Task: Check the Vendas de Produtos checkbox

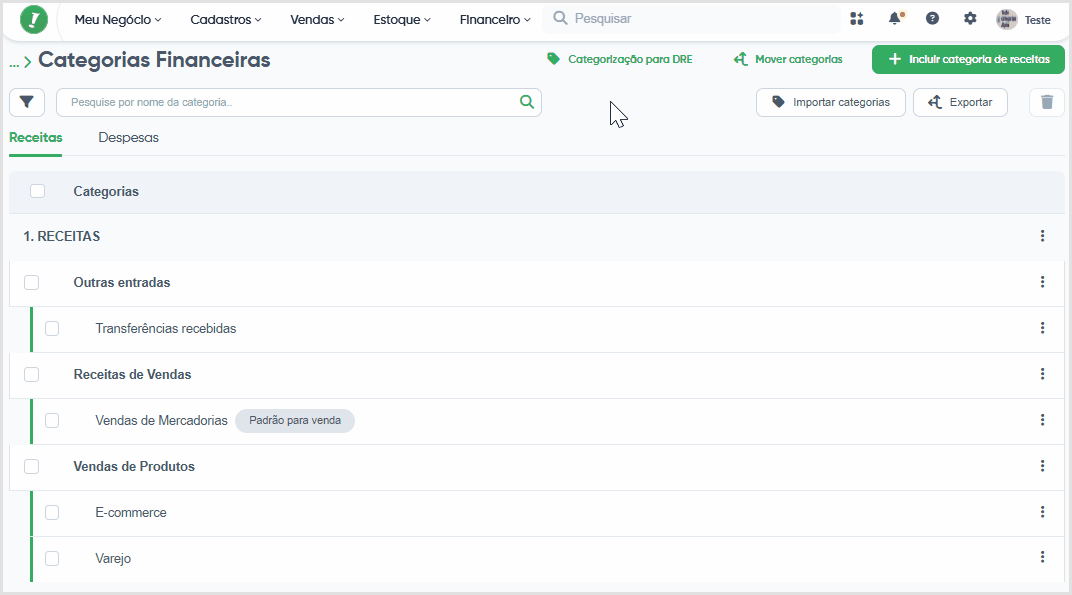Action: point(31,466)
